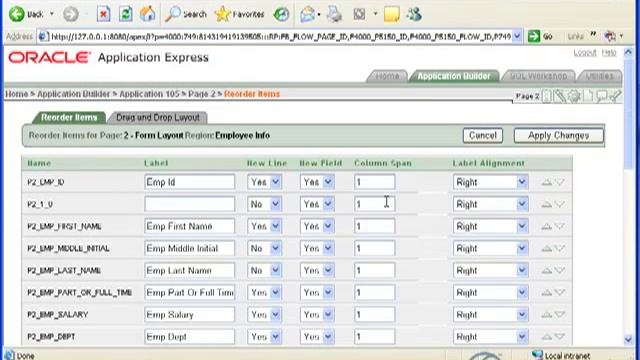Go back with the browser Back button
The height and width of the screenshot is (360, 640).
pos(25,14)
